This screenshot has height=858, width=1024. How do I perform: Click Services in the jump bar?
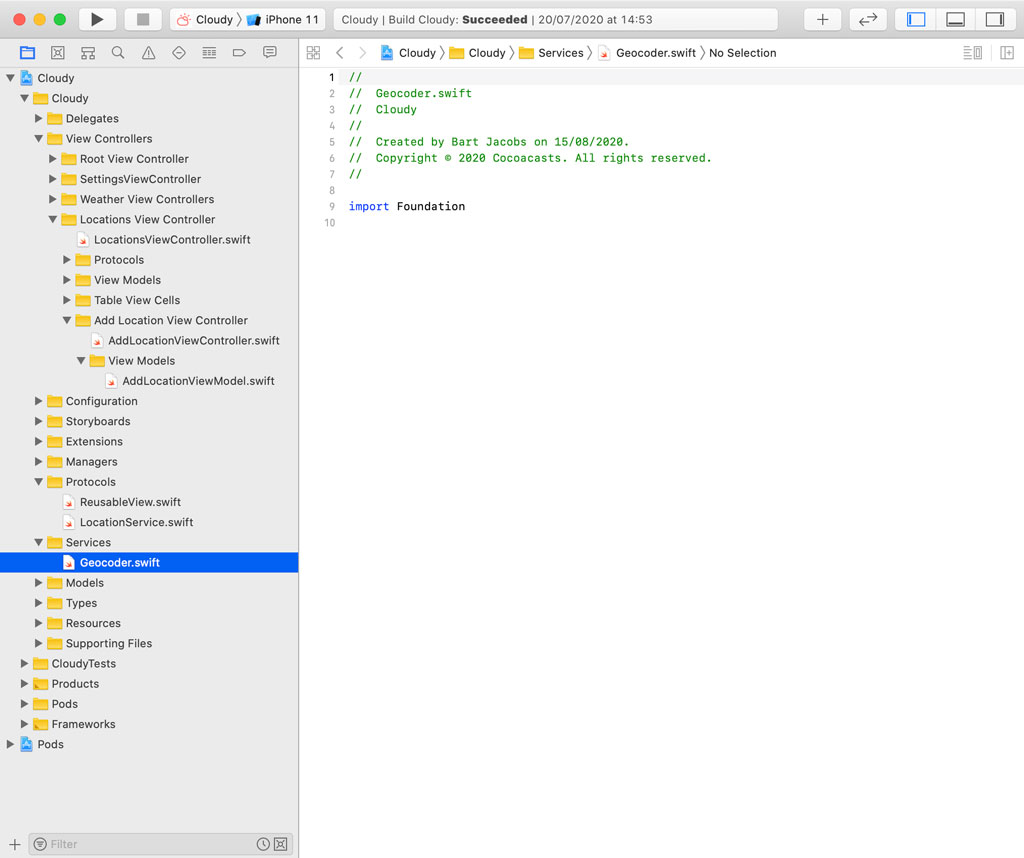click(x=563, y=53)
